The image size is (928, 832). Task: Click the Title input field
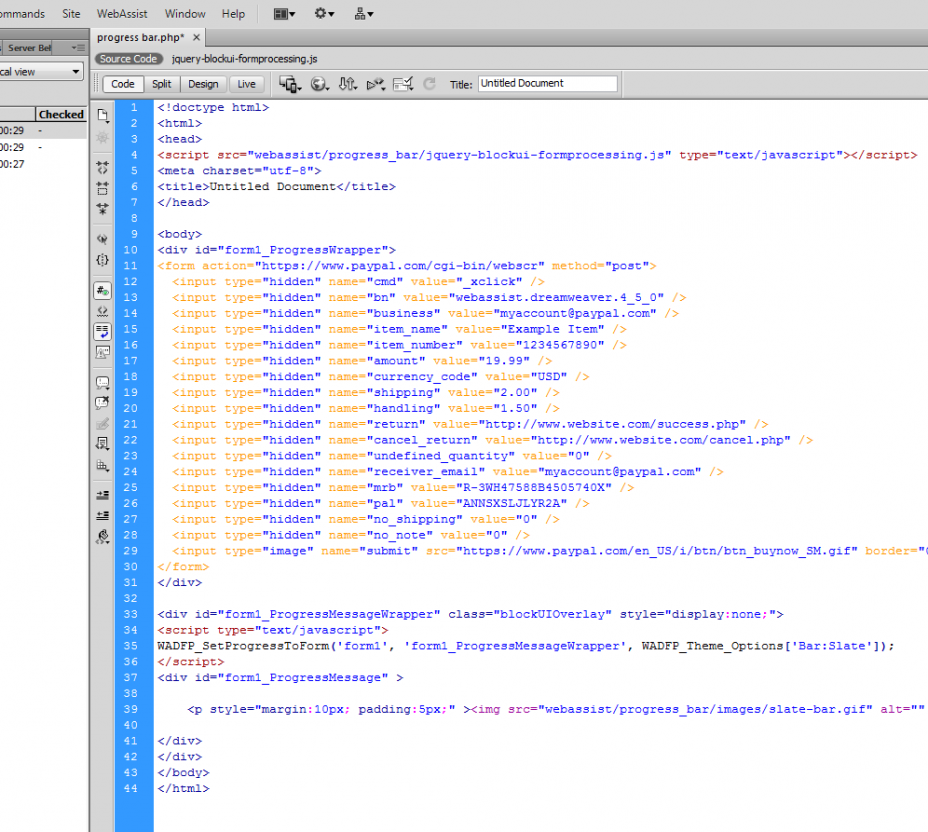pos(547,83)
